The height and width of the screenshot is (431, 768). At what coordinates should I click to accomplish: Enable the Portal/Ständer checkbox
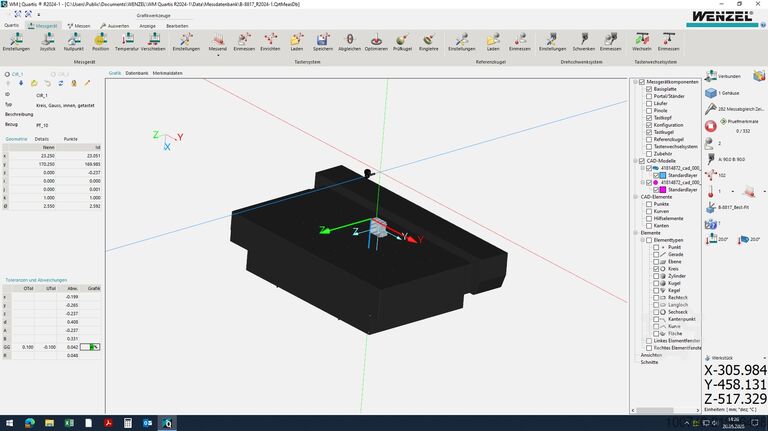tap(649, 96)
